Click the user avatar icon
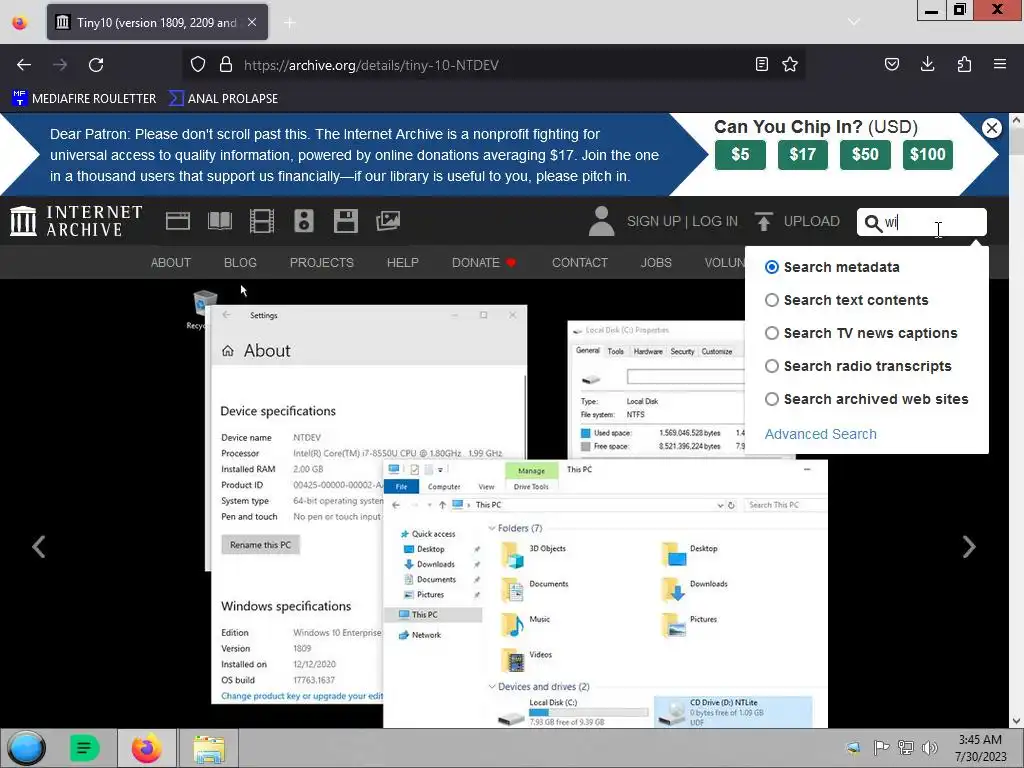The height and width of the screenshot is (768, 1024). click(601, 221)
